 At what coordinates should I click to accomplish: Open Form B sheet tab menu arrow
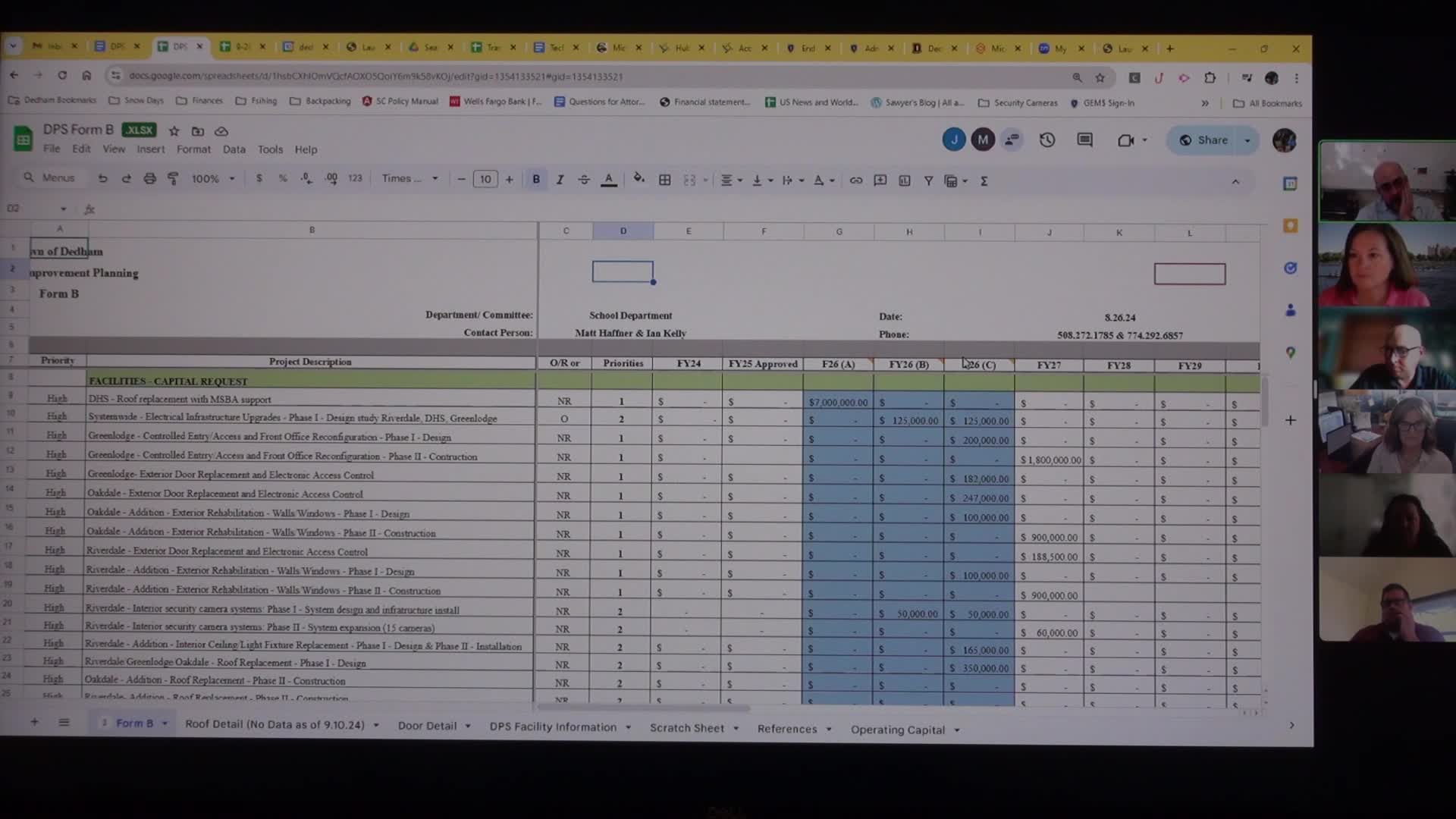pos(165,723)
